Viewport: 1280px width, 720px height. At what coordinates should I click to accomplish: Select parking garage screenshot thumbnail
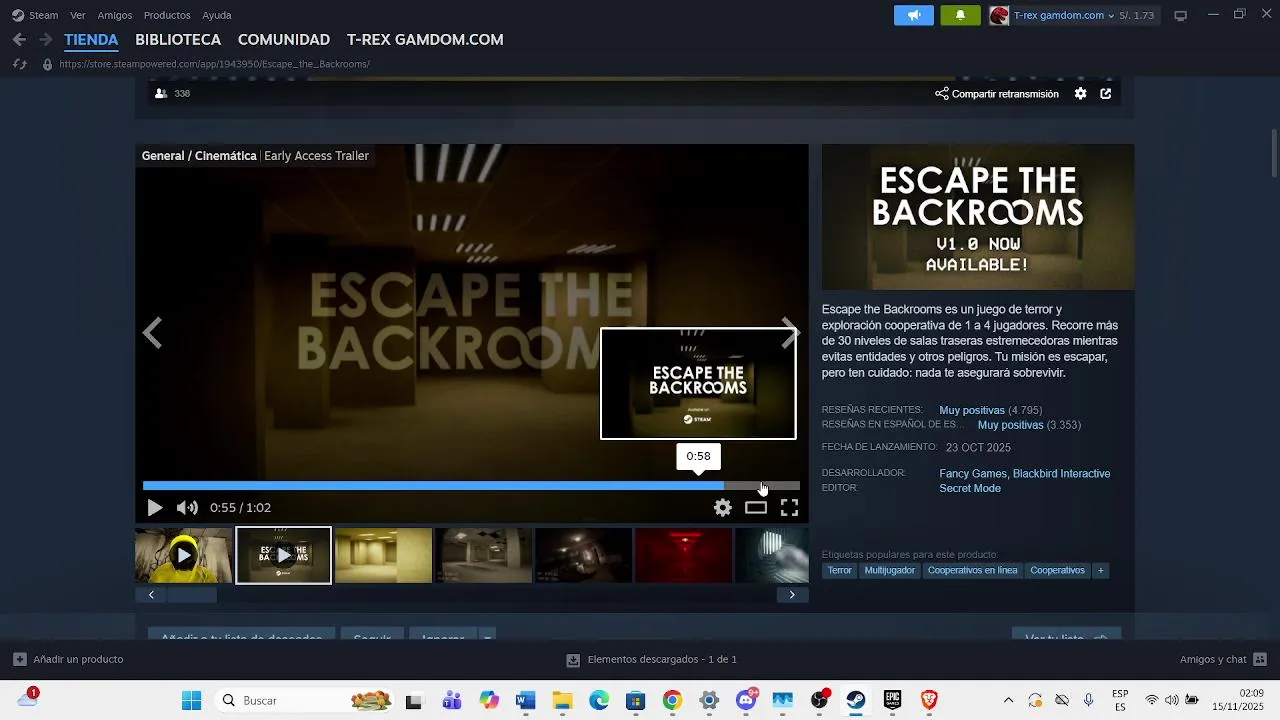point(484,555)
